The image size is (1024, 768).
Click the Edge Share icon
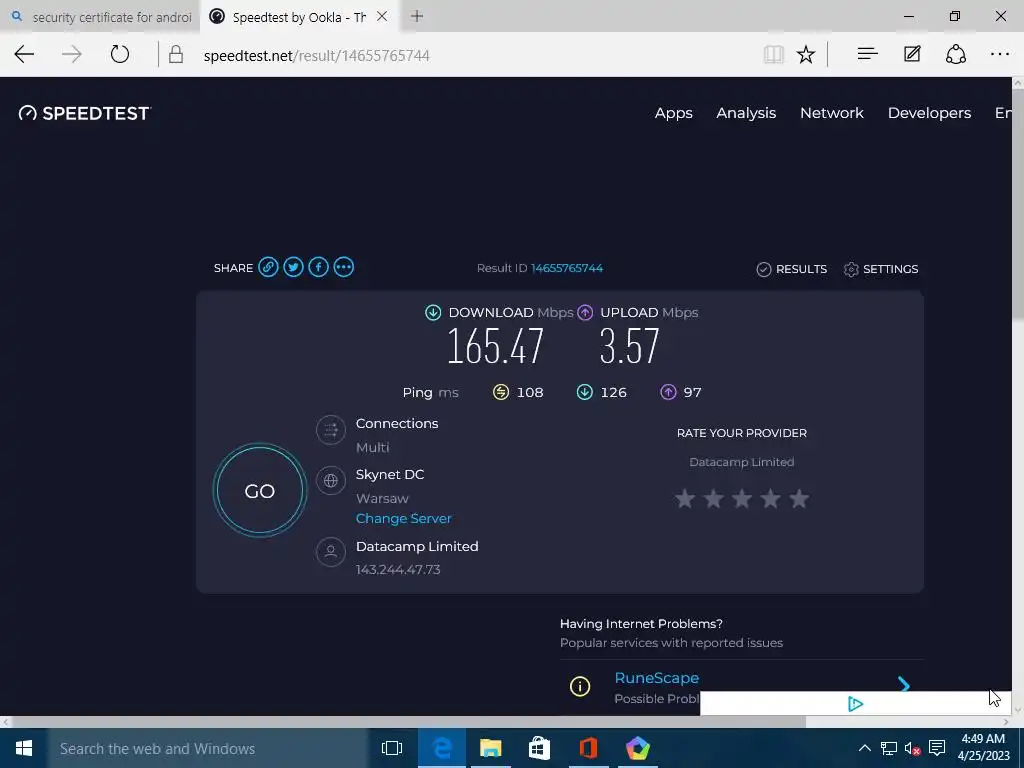[955, 54]
